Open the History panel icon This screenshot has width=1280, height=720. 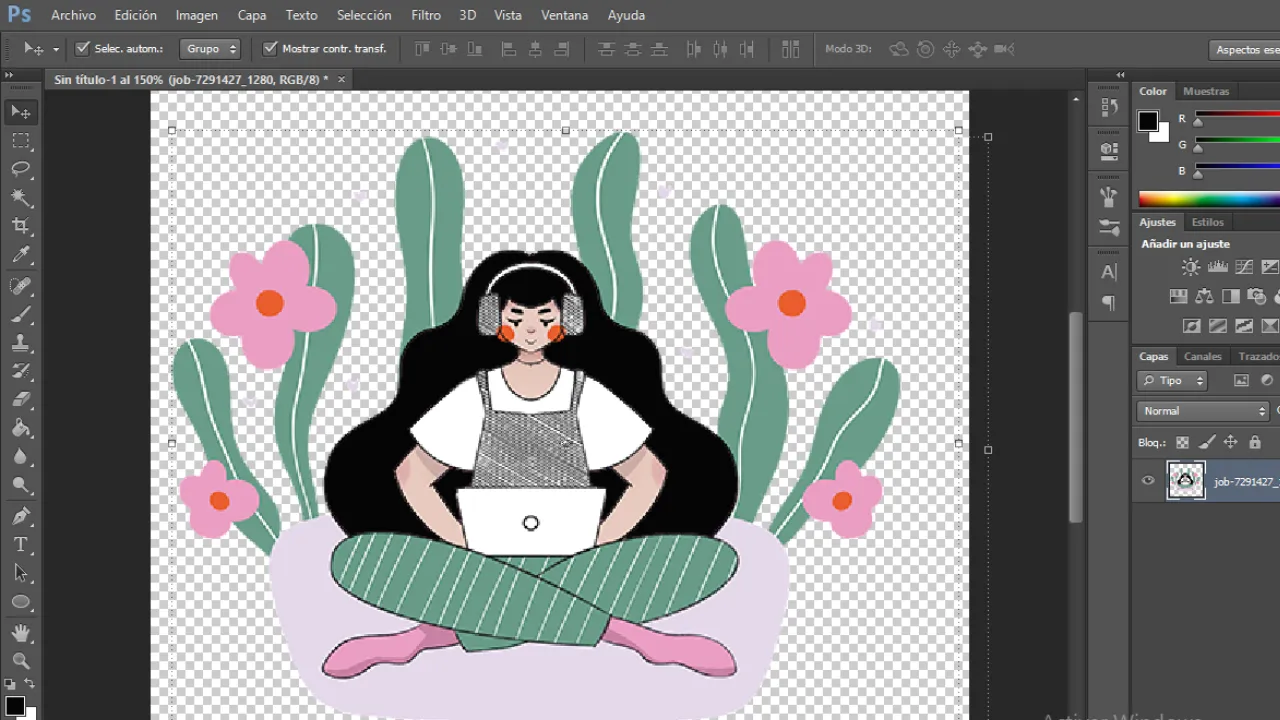point(1109,107)
